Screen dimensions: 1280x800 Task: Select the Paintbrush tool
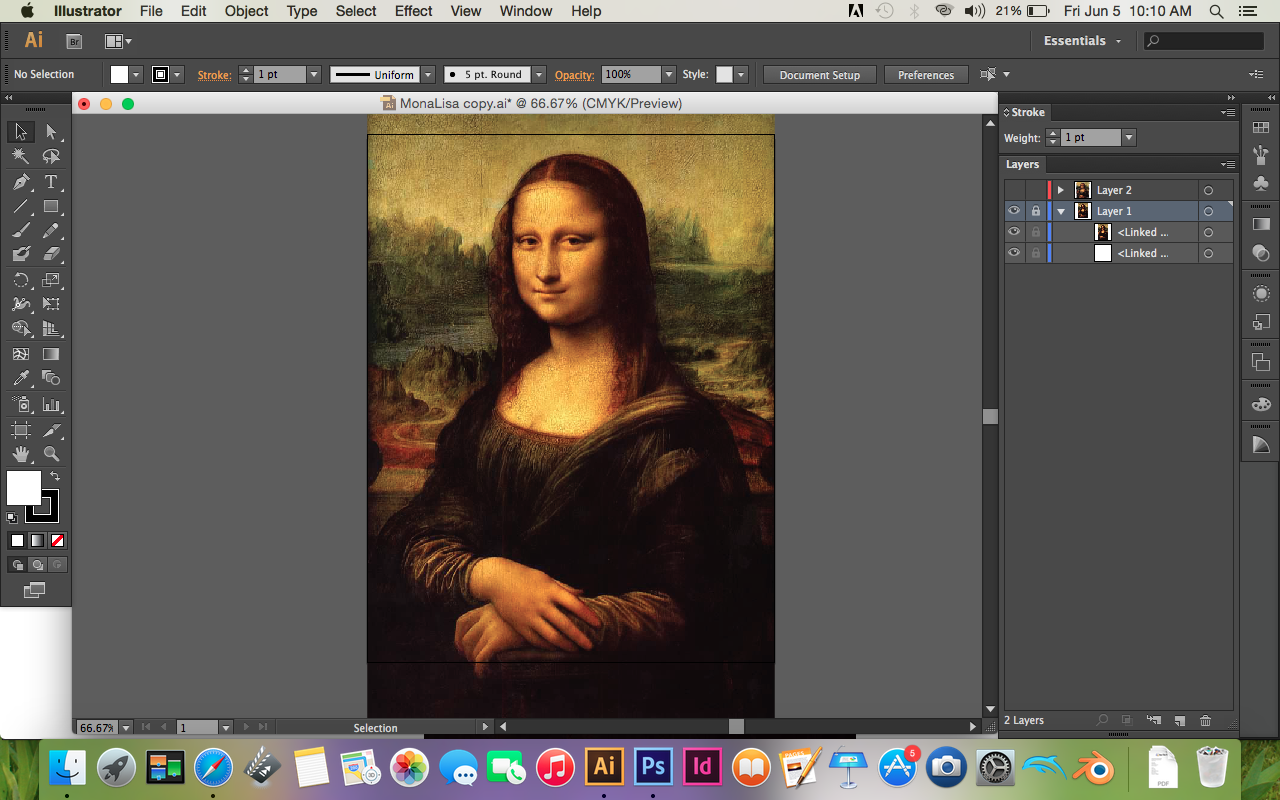click(x=20, y=231)
